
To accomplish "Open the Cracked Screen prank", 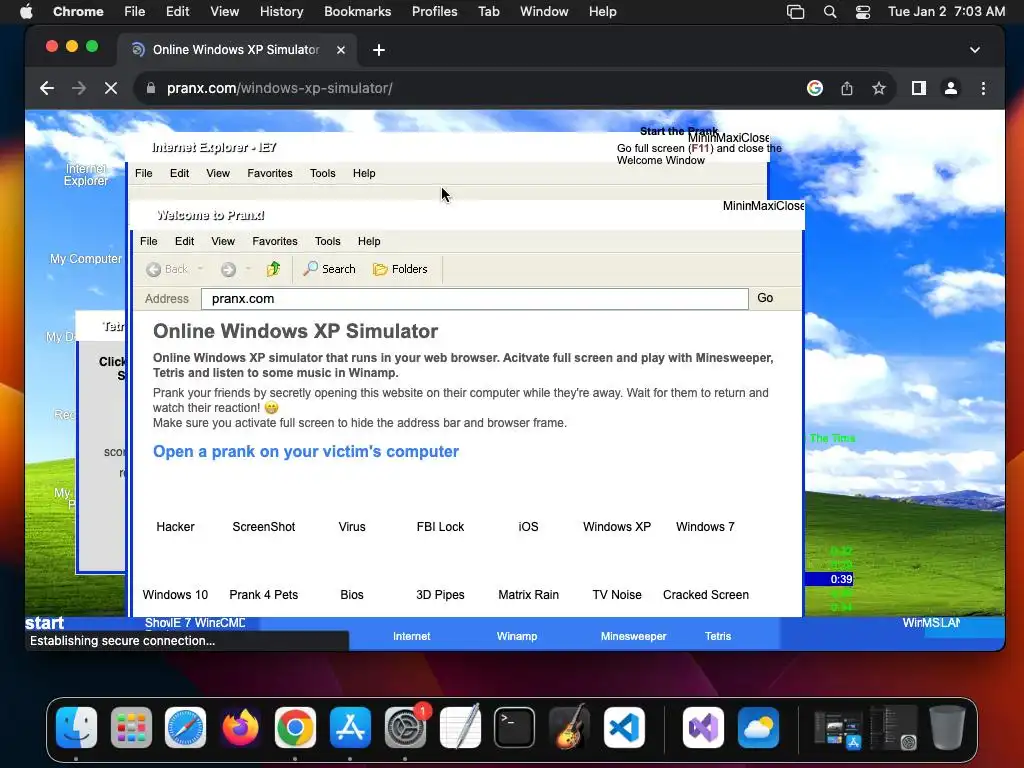I will pyautogui.click(x=706, y=595).
